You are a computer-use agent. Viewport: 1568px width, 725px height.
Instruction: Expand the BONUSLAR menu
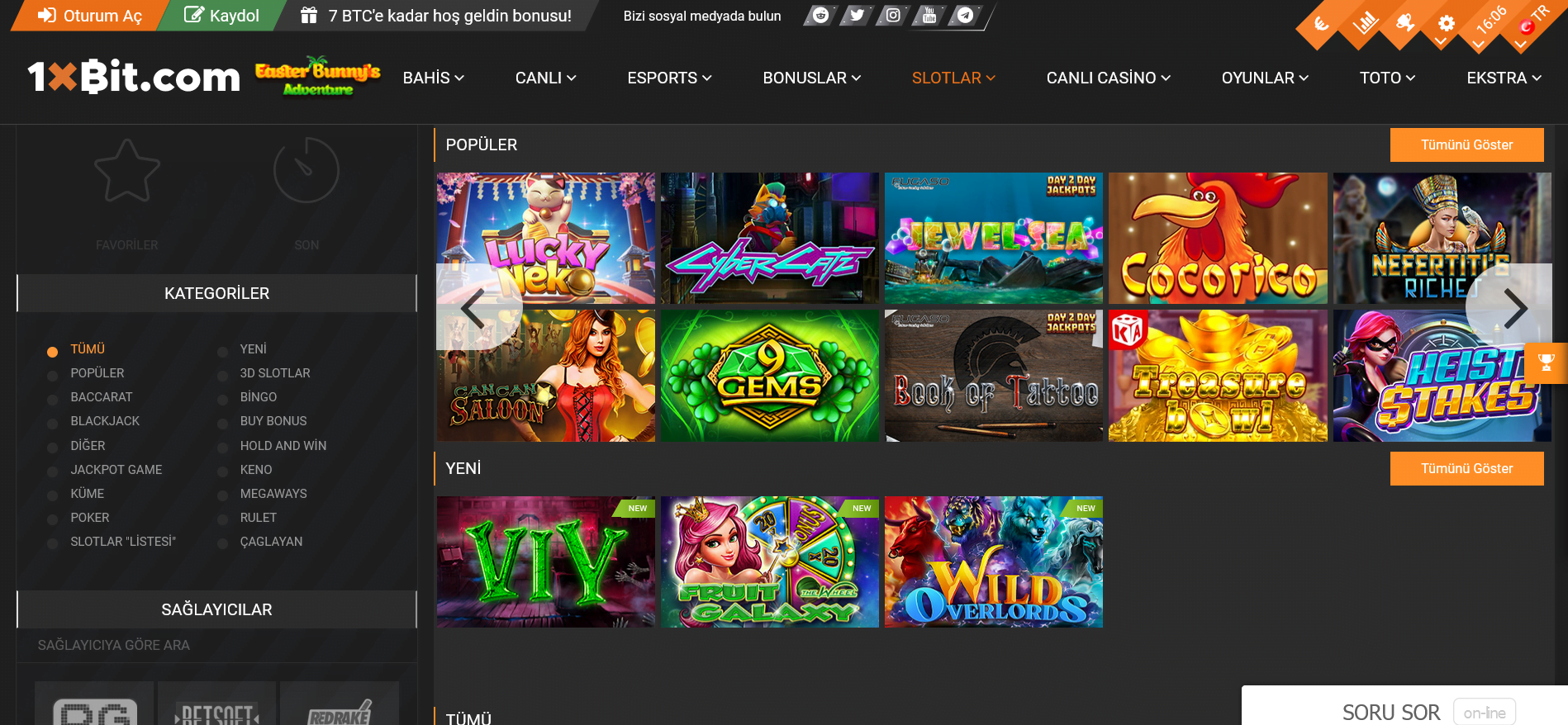(812, 78)
